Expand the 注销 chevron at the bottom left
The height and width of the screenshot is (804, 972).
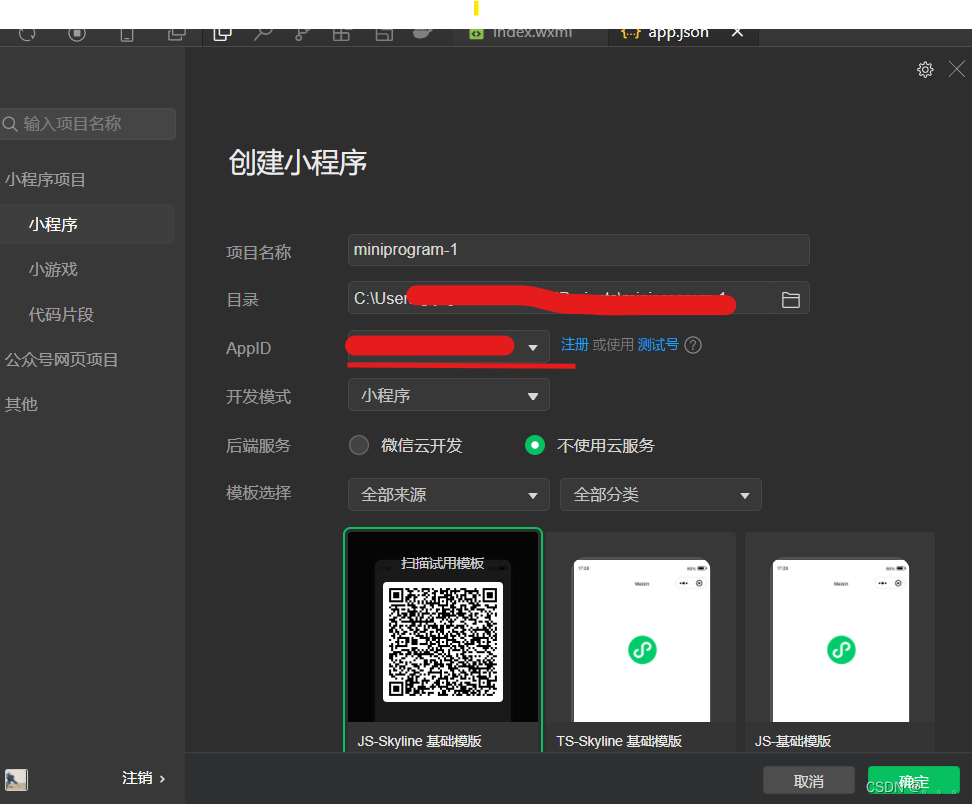[162, 779]
